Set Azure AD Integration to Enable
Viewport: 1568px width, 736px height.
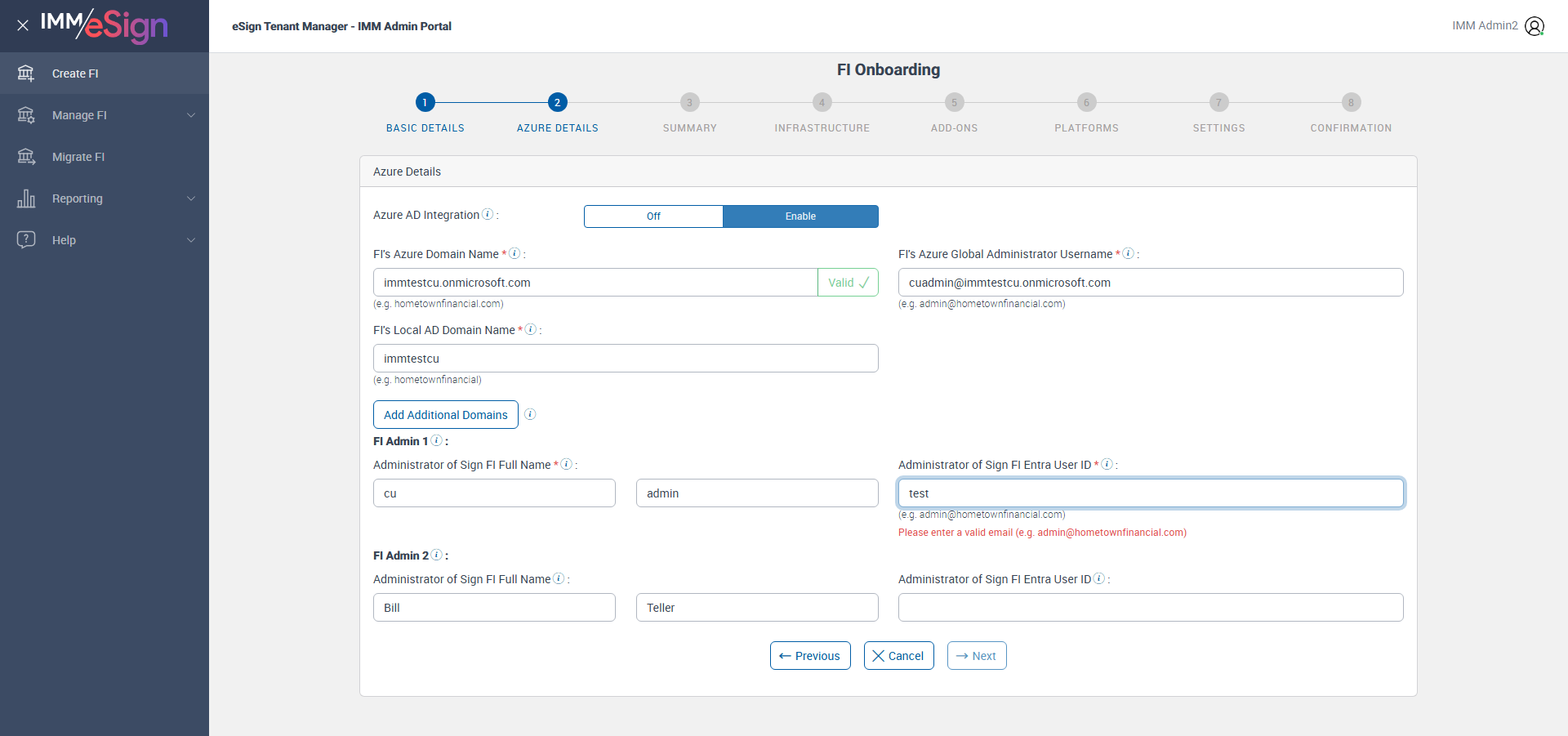[800, 216]
